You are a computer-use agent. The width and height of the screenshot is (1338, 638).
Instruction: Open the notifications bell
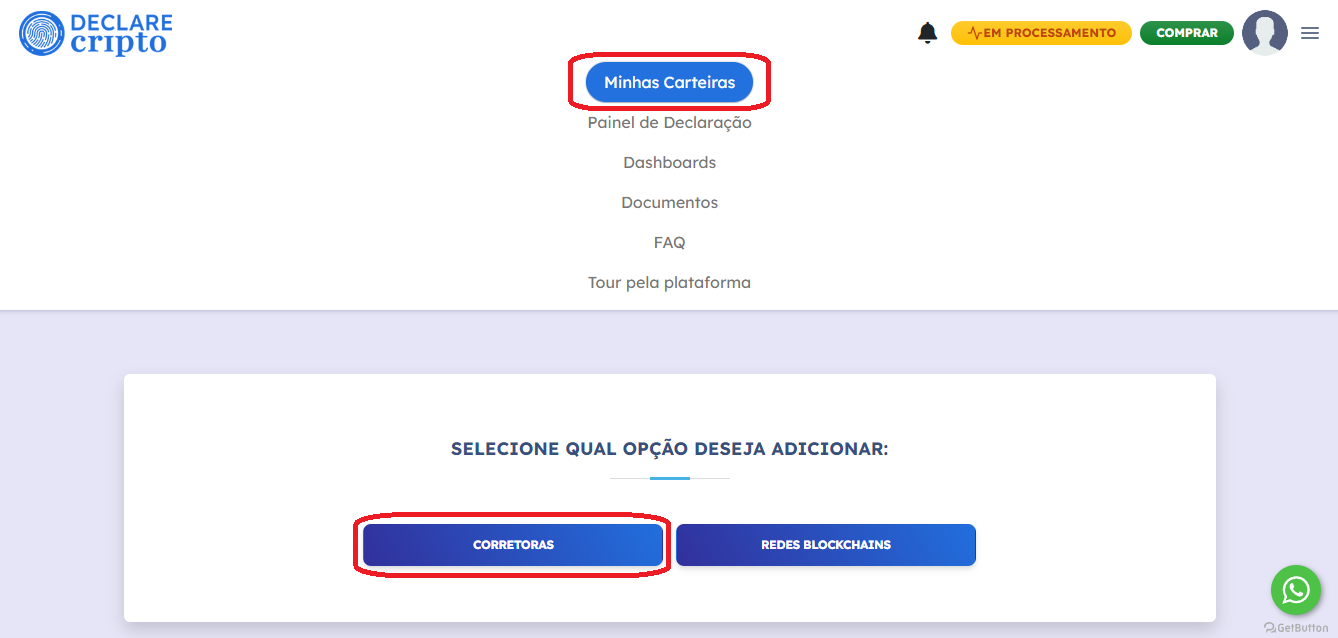coord(927,33)
